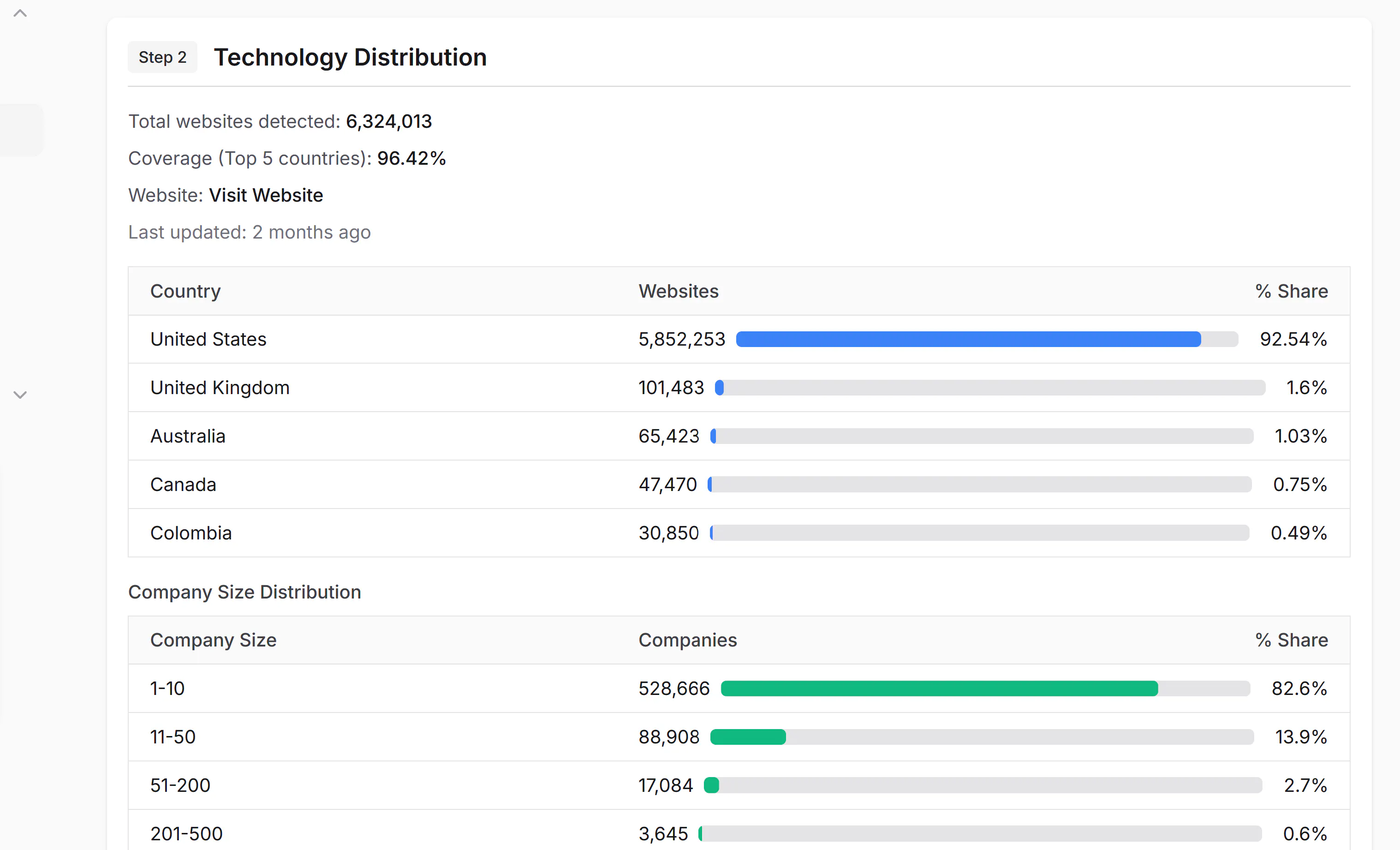The image size is (1400, 850).
Task: Click the Step 2 badge
Action: pyautogui.click(x=162, y=57)
